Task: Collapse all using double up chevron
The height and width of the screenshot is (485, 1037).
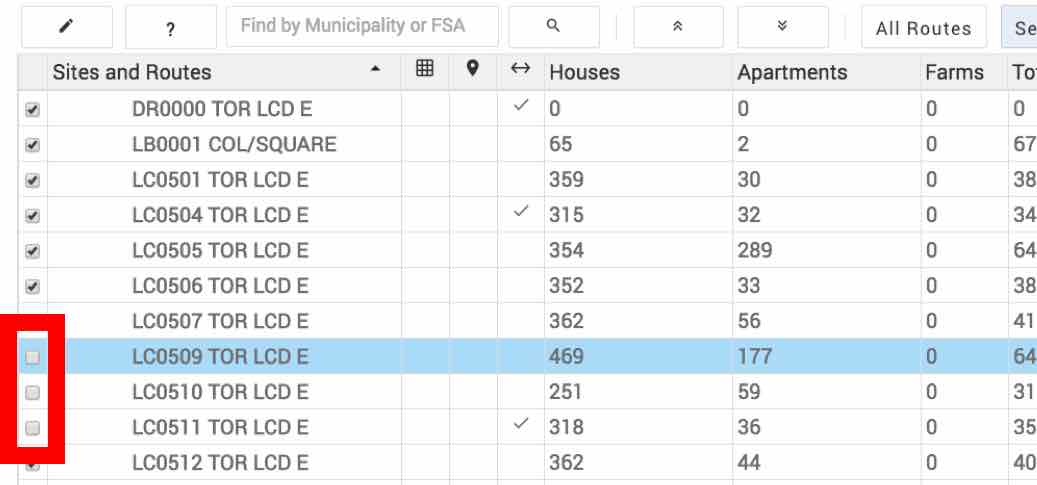Action: point(677,27)
